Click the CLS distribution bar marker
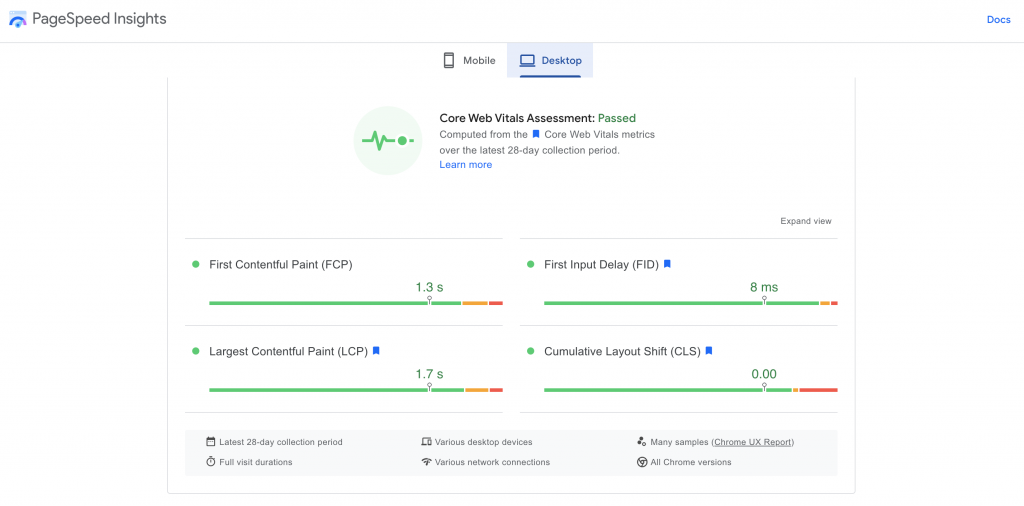The image size is (1024, 506). (764, 388)
